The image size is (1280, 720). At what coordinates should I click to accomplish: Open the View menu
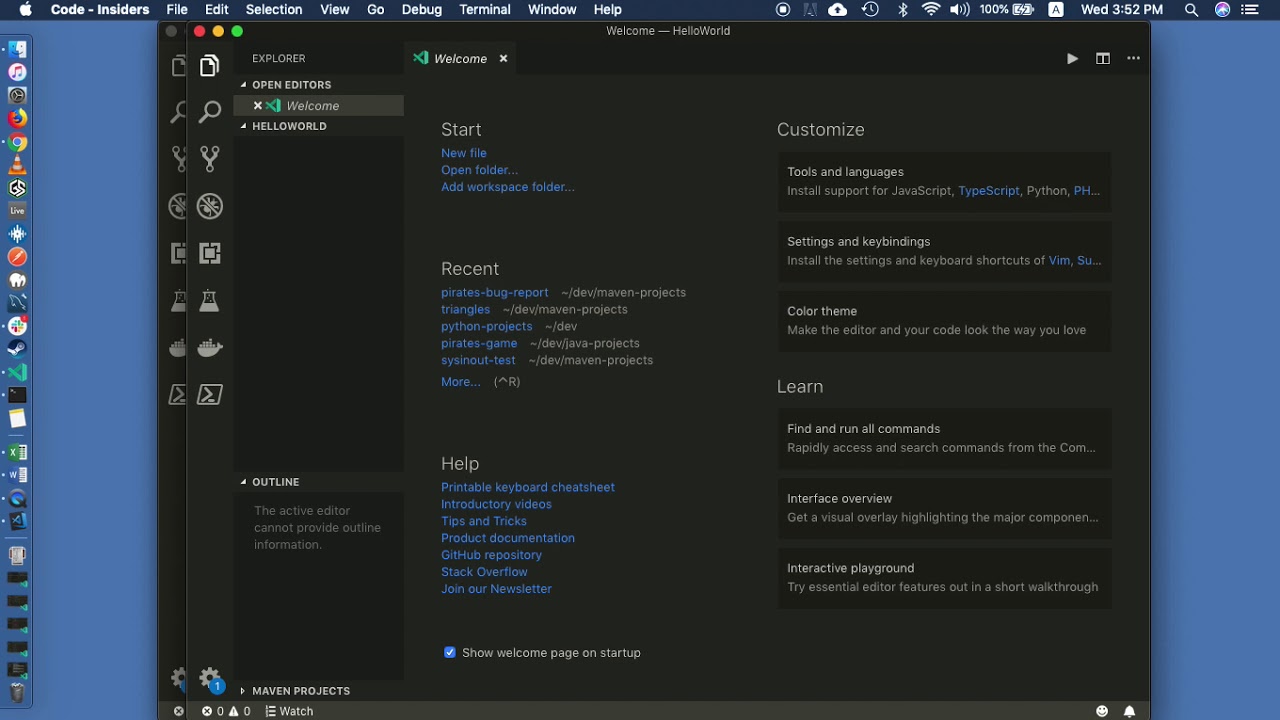point(335,10)
